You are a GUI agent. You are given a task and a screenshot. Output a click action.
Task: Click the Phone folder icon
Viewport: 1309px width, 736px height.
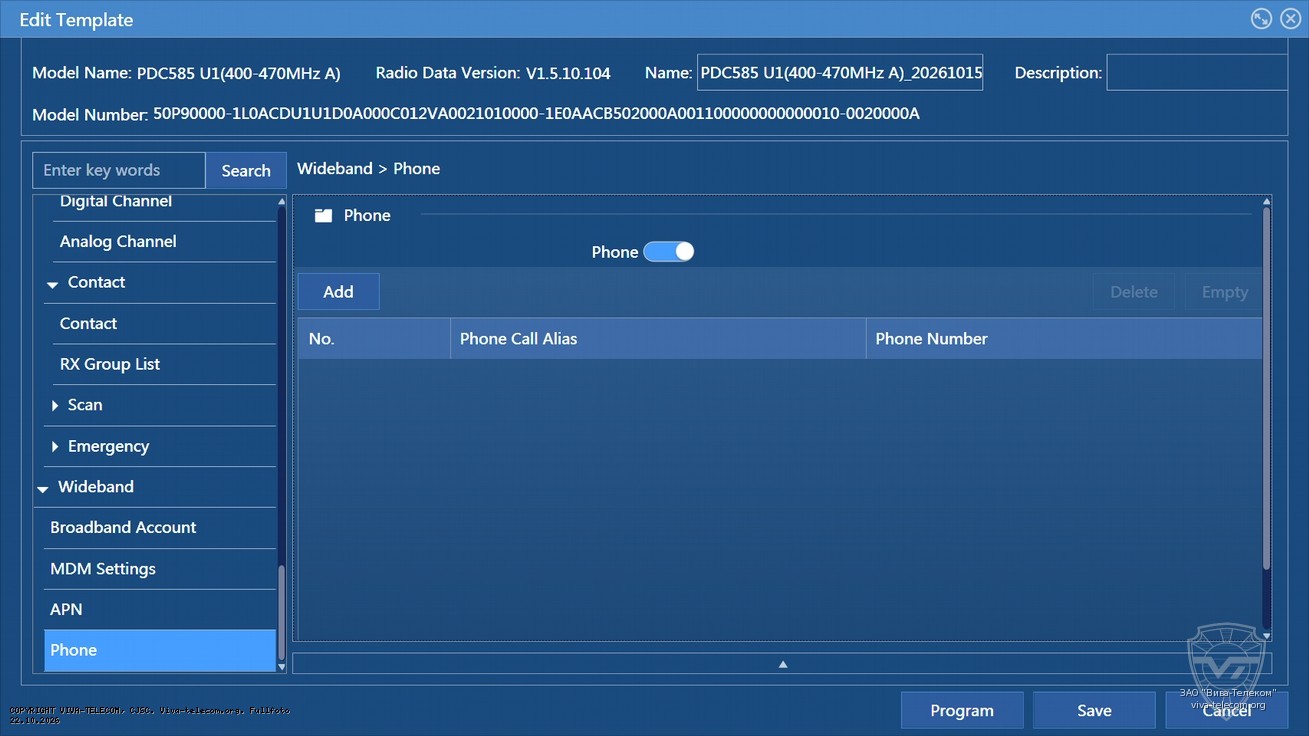click(x=323, y=215)
